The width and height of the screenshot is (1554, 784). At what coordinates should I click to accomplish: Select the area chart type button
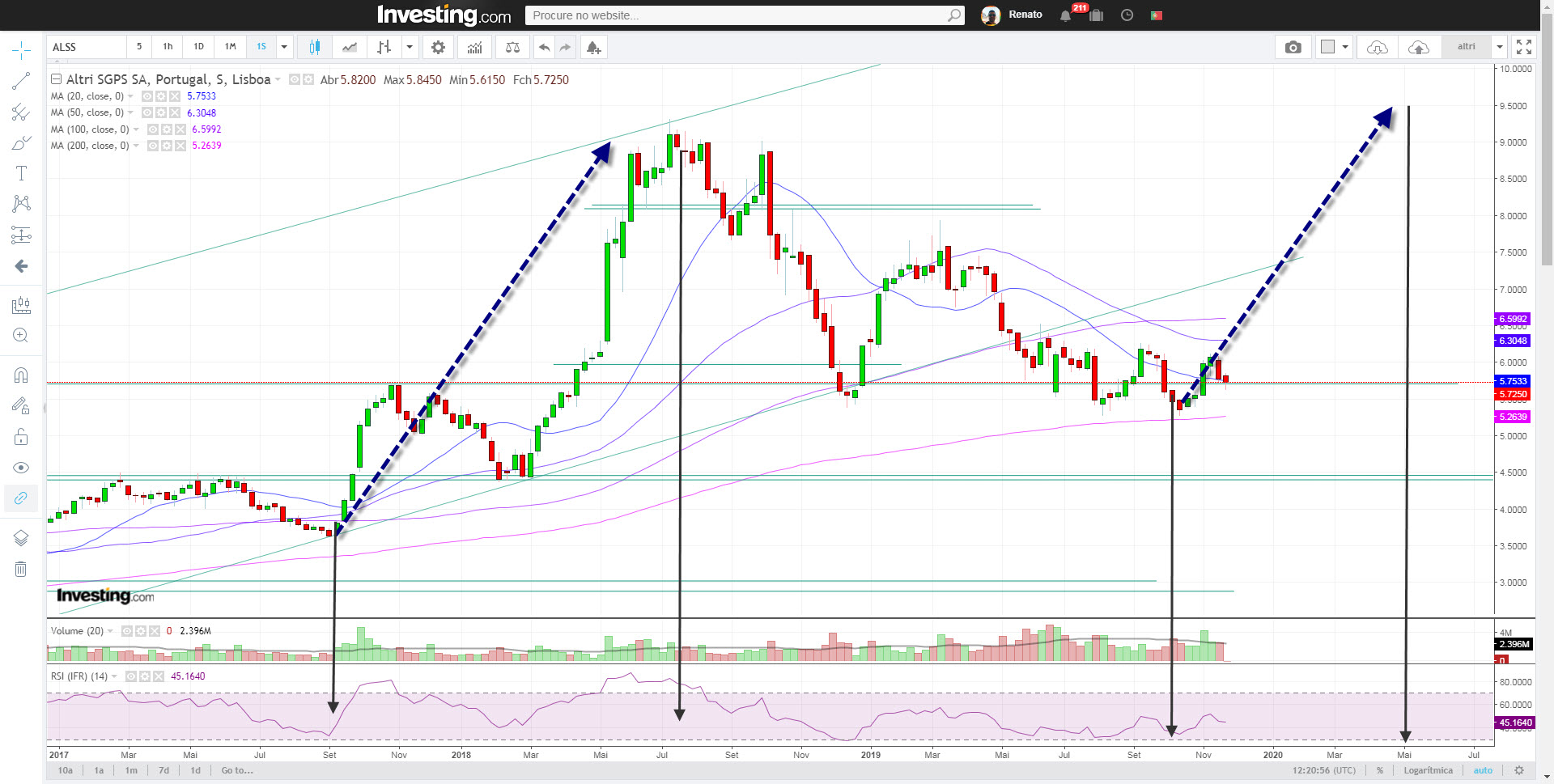(350, 47)
